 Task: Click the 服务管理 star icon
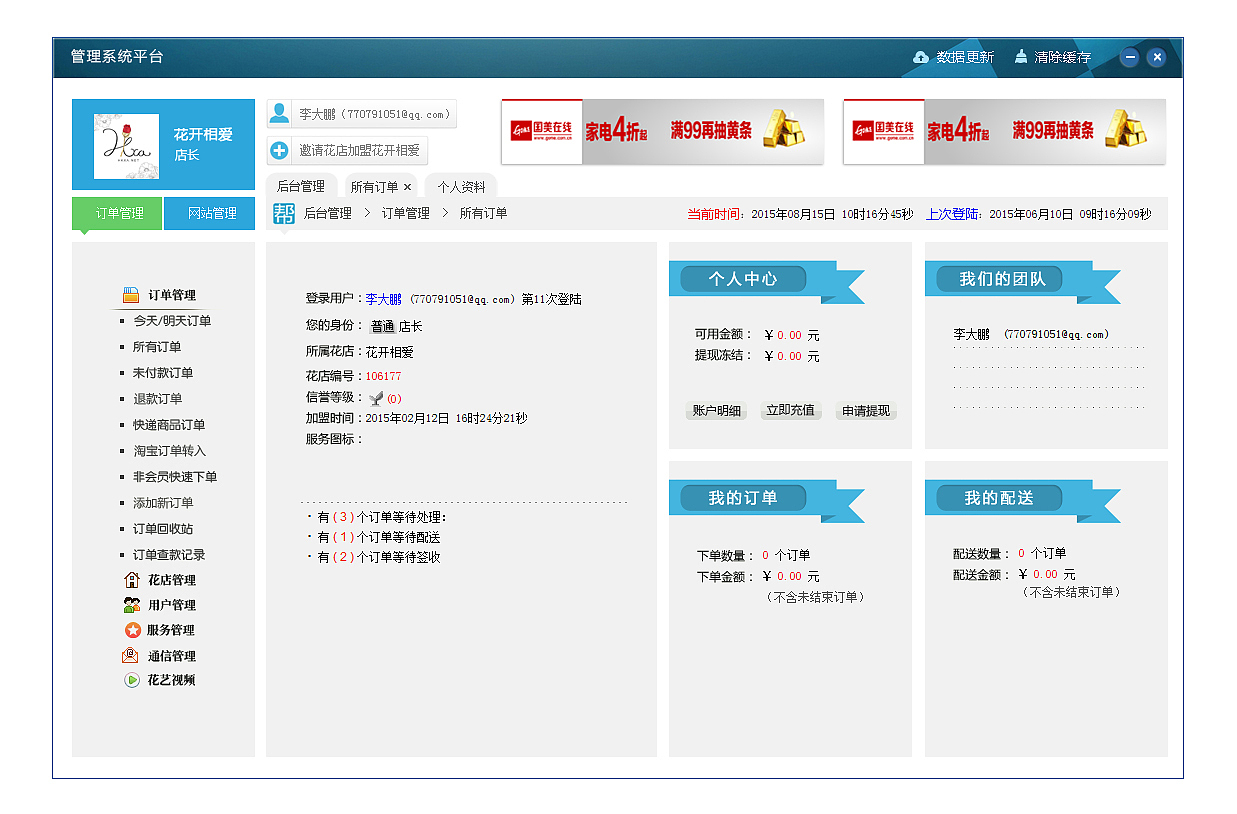pyautogui.click(x=132, y=630)
